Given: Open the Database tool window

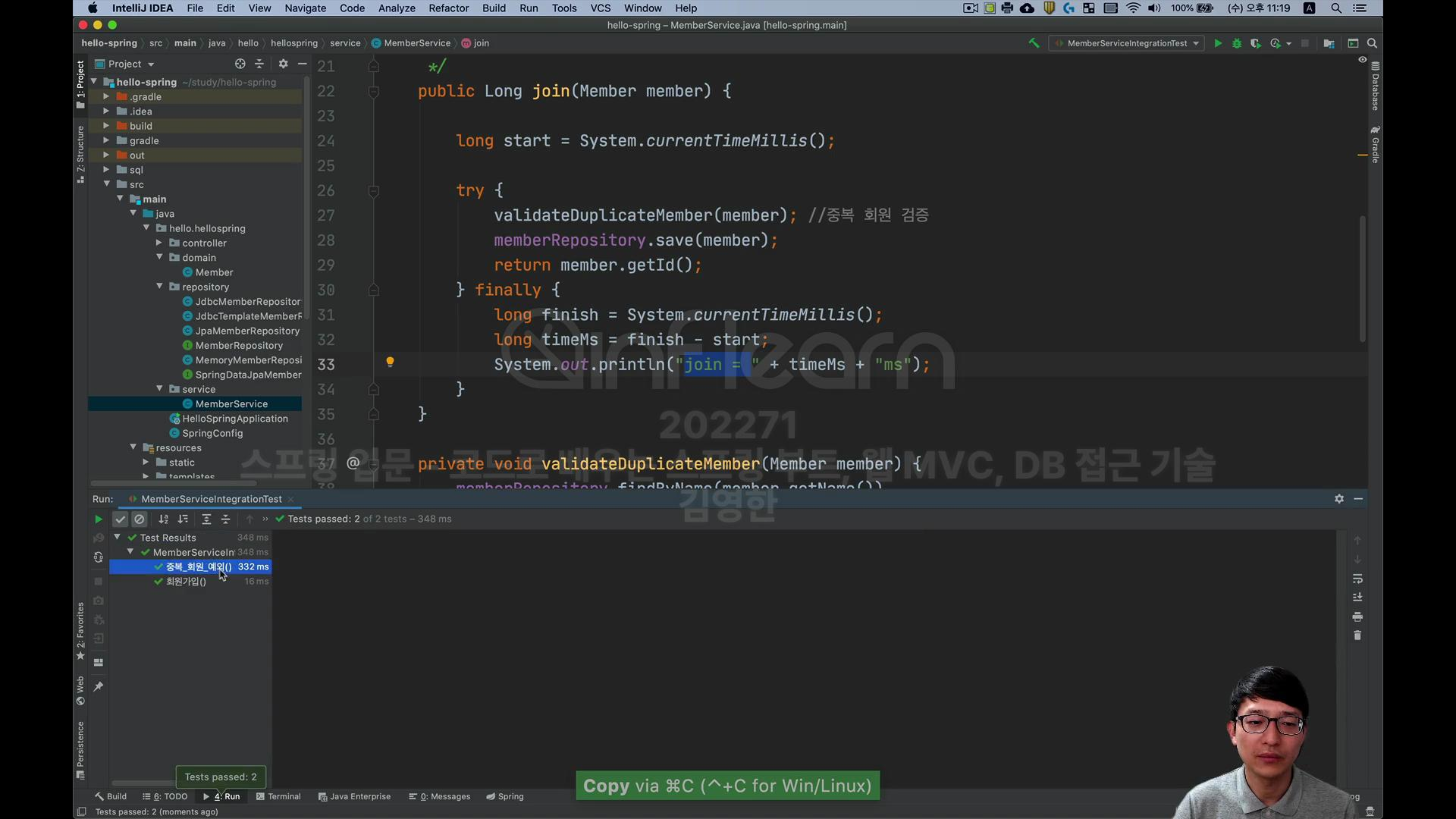Looking at the screenshot, I should 1375,86.
